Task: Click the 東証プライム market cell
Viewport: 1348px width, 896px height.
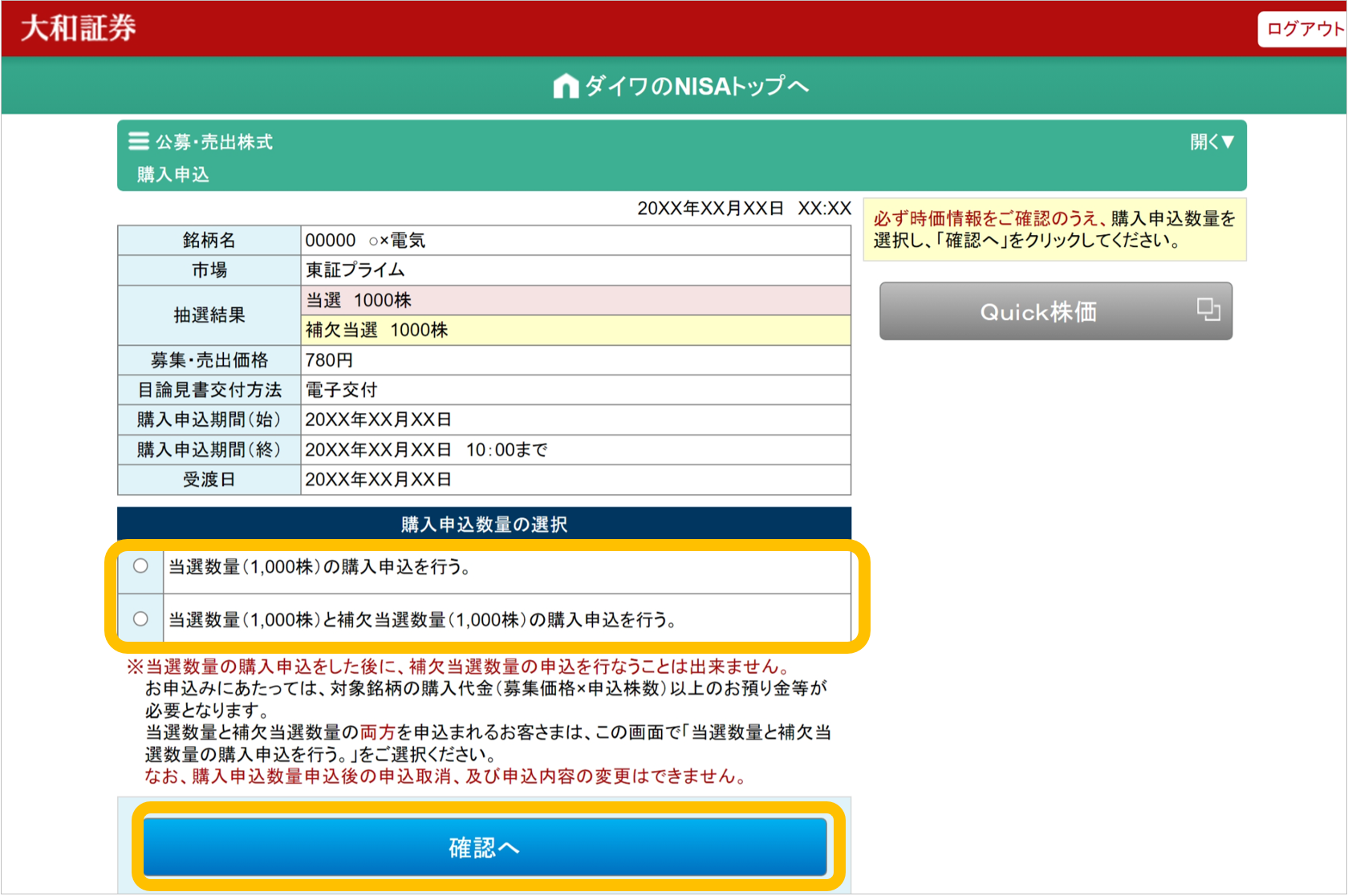Action: tap(575, 270)
